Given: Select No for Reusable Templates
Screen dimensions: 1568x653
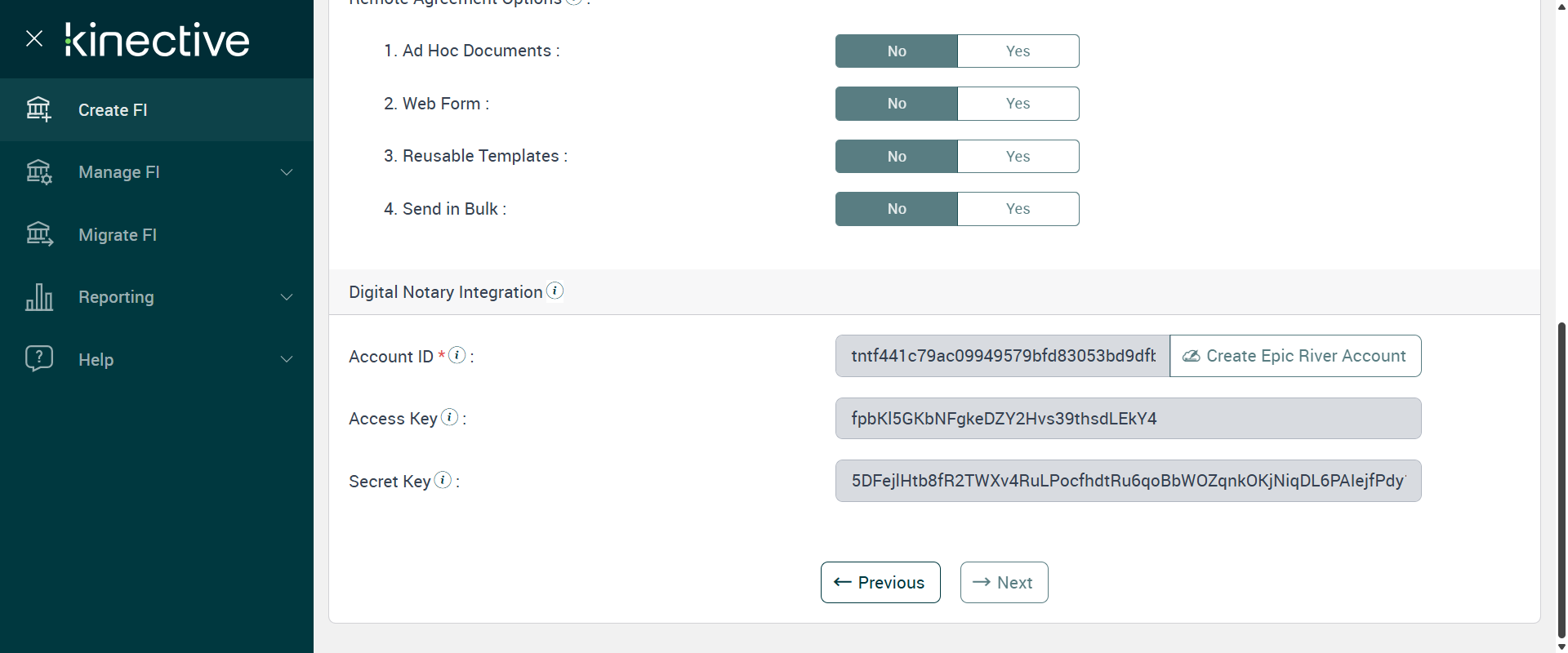Looking at the screenshot, I should (x=897, y=157).
